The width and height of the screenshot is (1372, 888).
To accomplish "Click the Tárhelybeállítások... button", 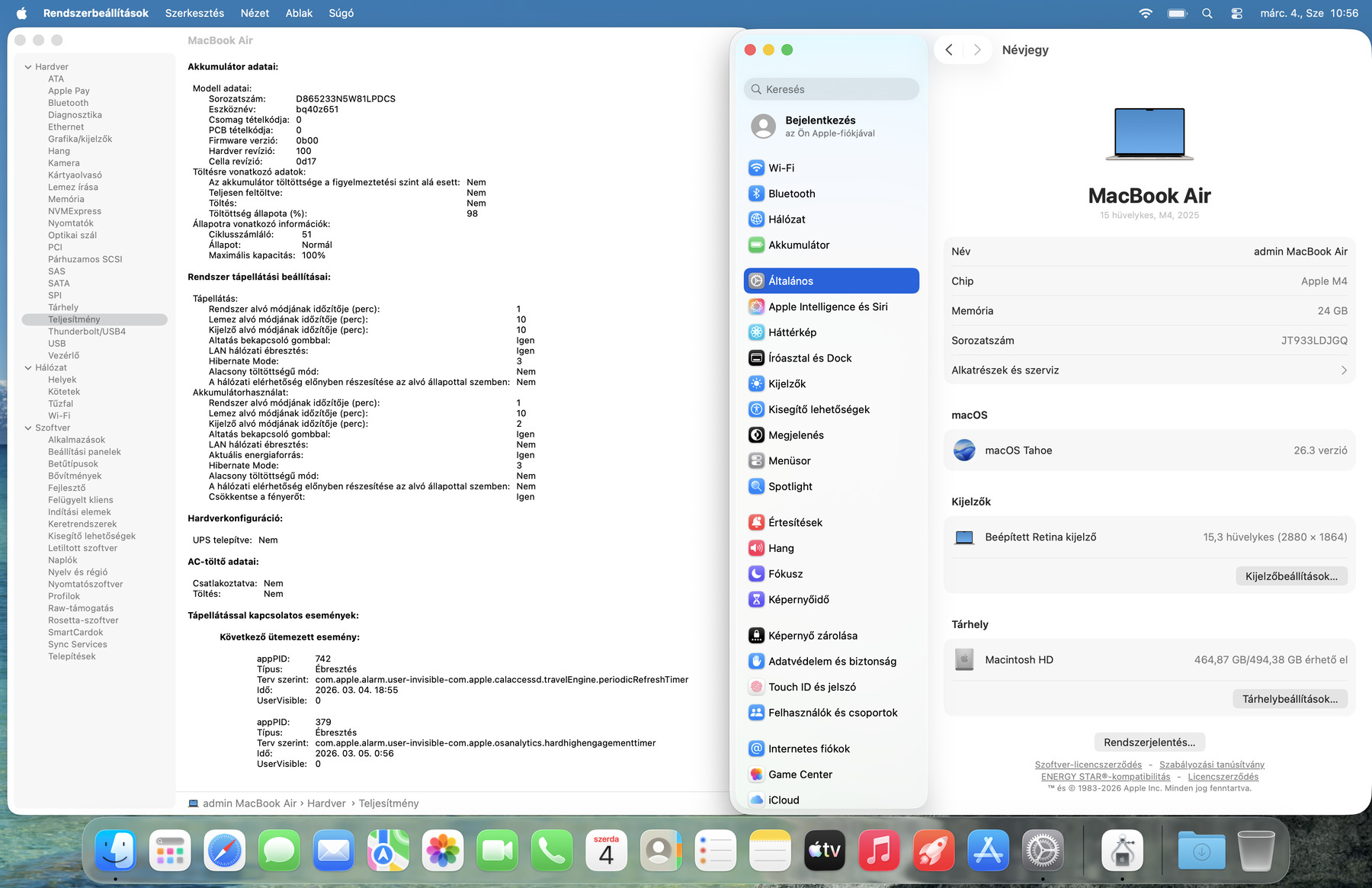I will pyautogui.click(x=1290, y=699).
